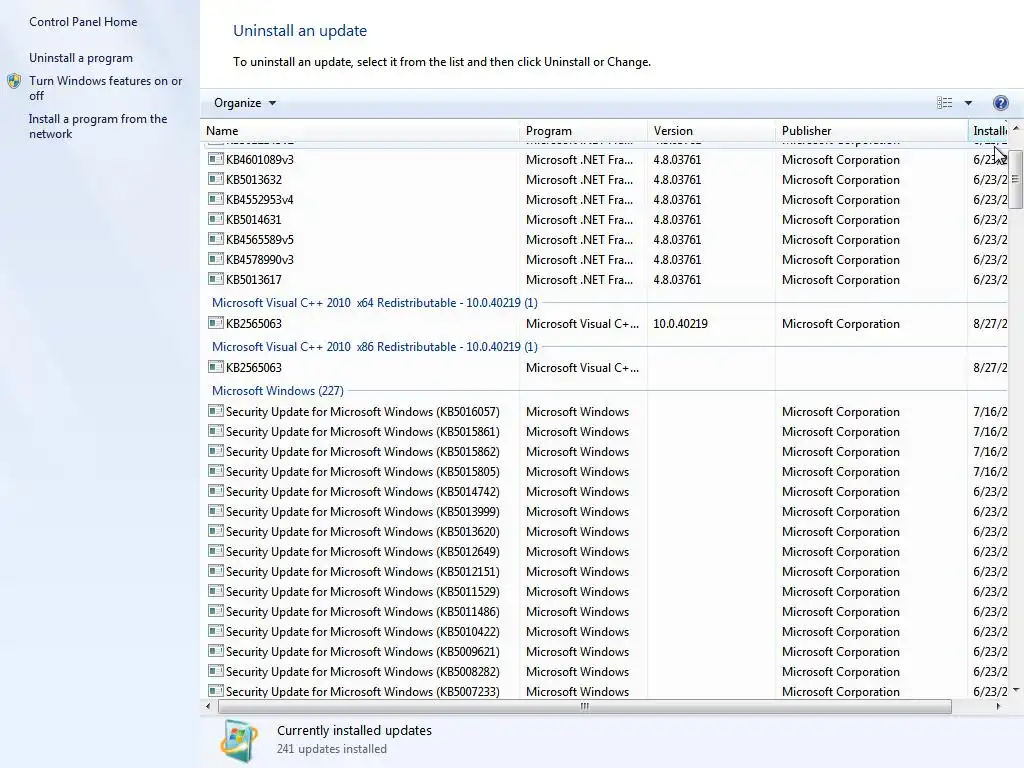Click the Windows features shield icon

[14, 81]
